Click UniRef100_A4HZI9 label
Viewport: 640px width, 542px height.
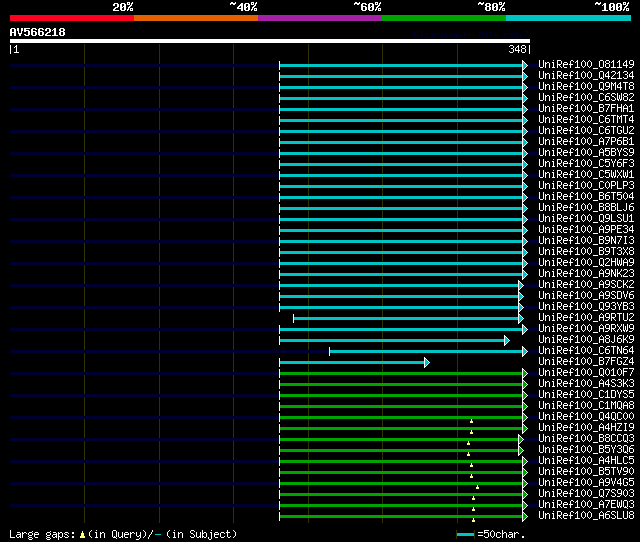pyautogui.click(x=586, y=428)
